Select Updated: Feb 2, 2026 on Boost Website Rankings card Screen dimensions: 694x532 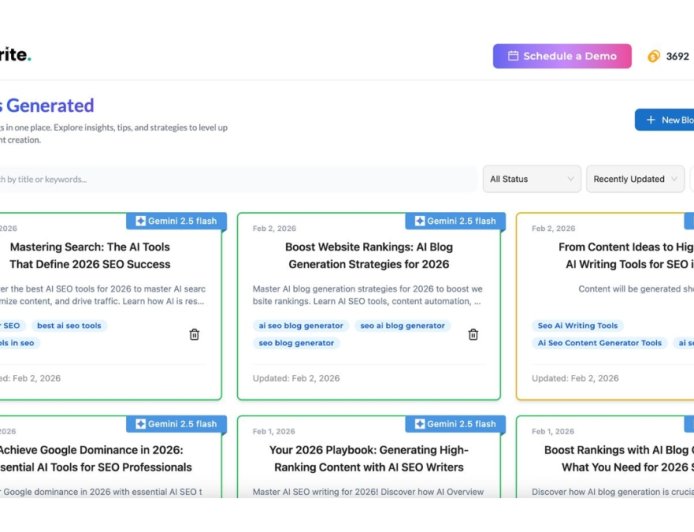click(x=296, y=378)
